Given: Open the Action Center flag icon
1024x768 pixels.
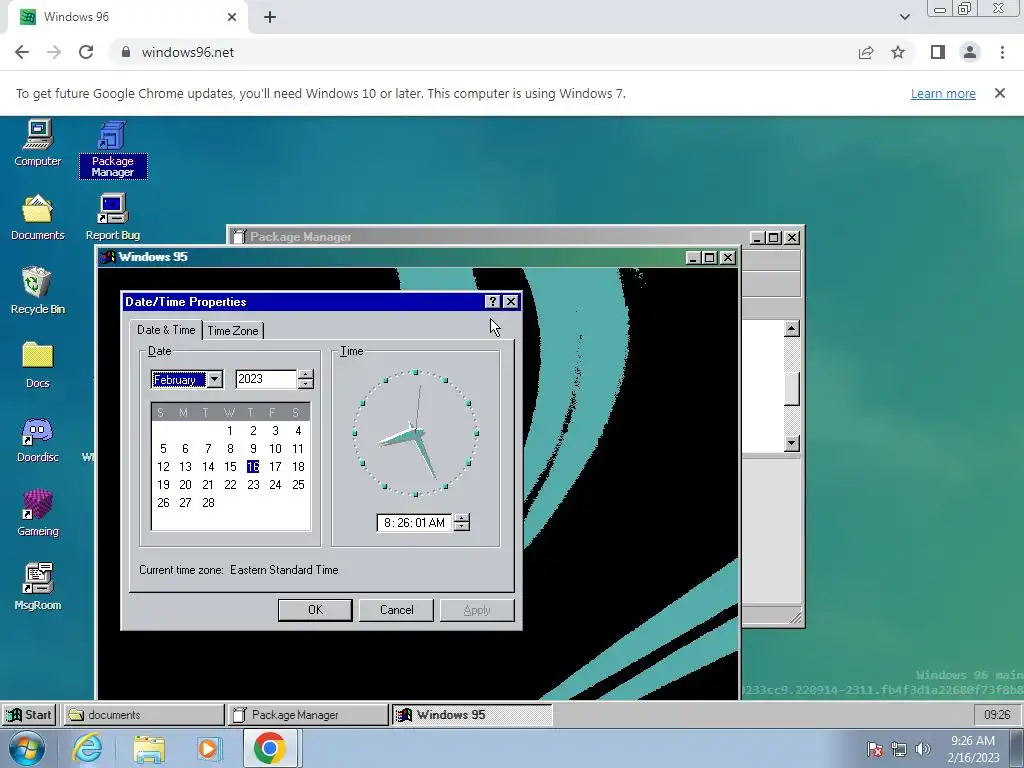Looking at the screenshot, I should pos(875,749).
